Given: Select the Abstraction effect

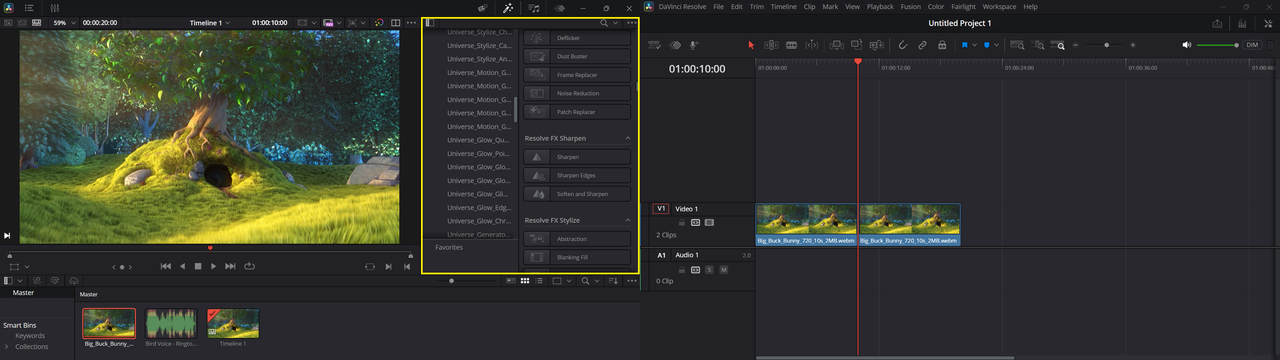Looking at the screenshot, I should [x=577, y=239].
